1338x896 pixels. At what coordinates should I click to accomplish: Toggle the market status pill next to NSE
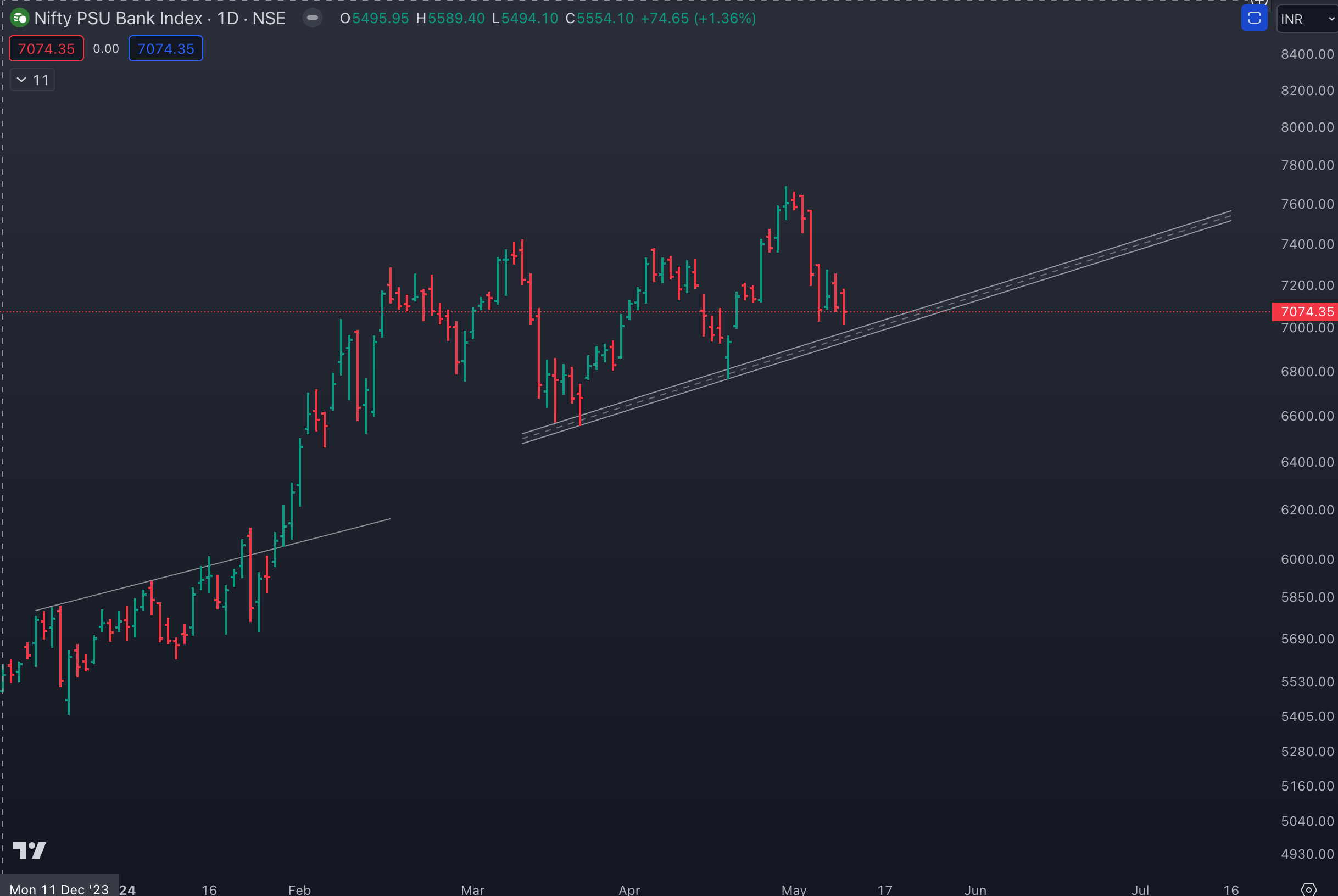312,18
